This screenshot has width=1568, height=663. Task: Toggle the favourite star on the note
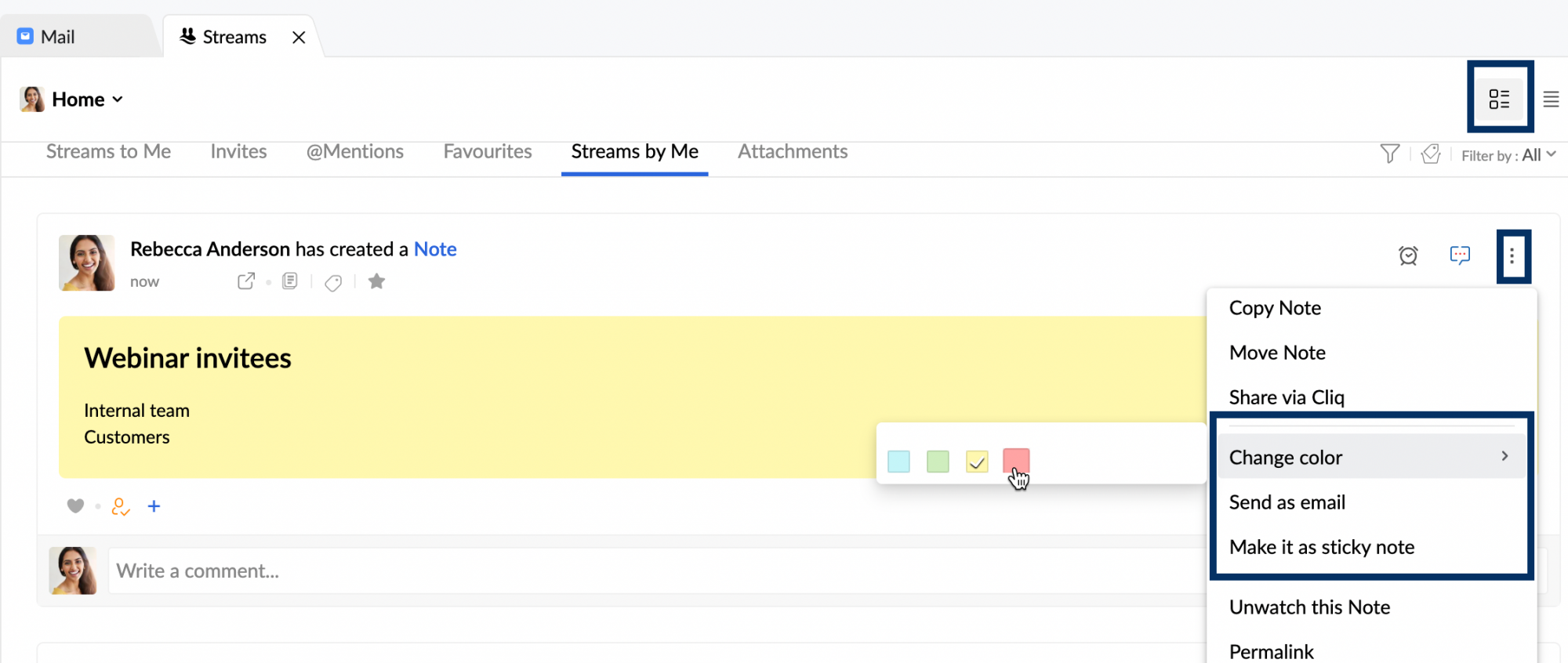click(x=376, y=281)
